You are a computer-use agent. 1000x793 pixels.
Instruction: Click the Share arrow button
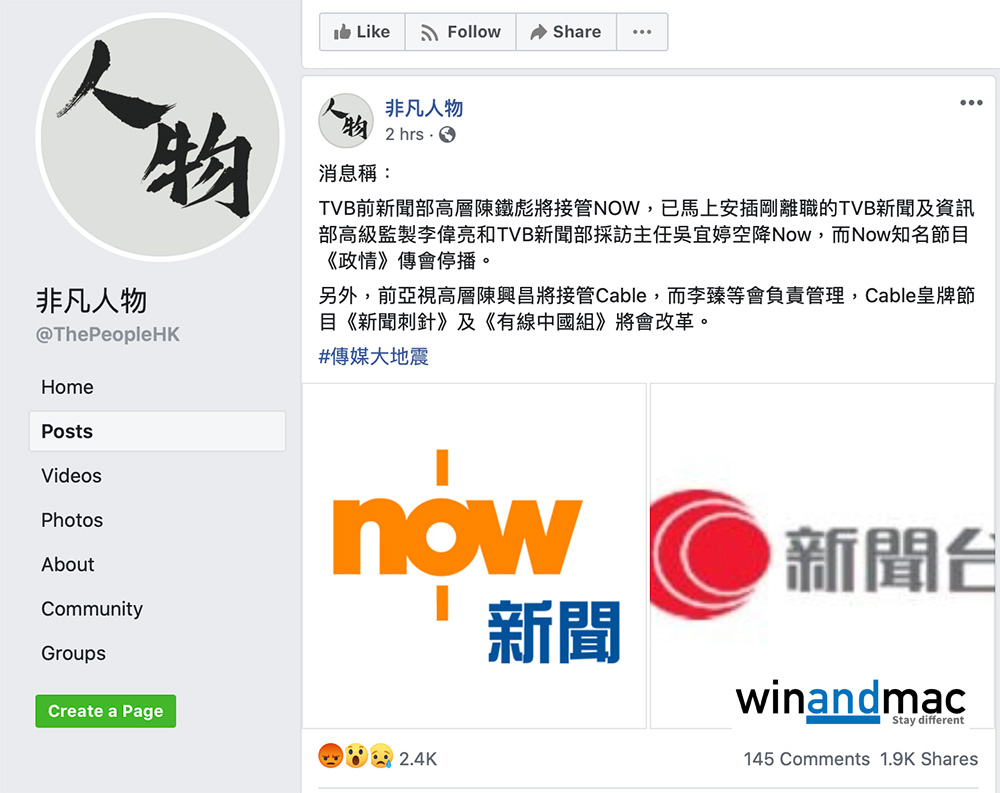(566, 32)
